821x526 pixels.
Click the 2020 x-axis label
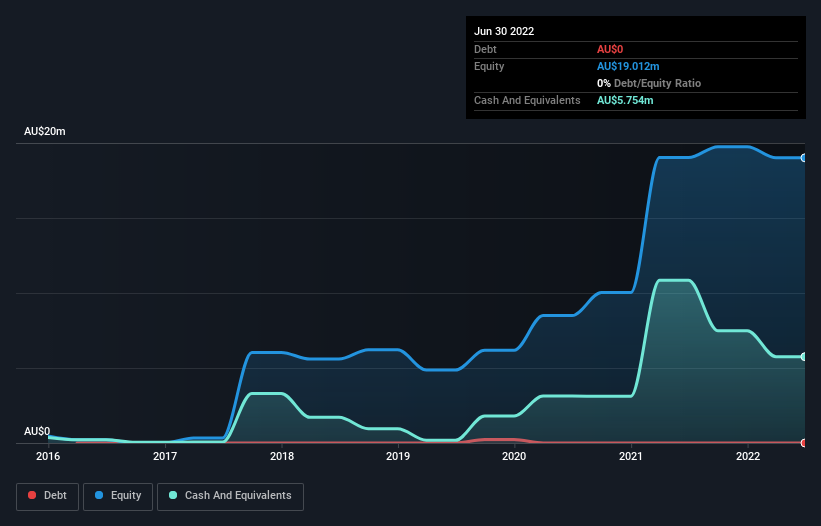pyautogui.click(x=514, y=456)
